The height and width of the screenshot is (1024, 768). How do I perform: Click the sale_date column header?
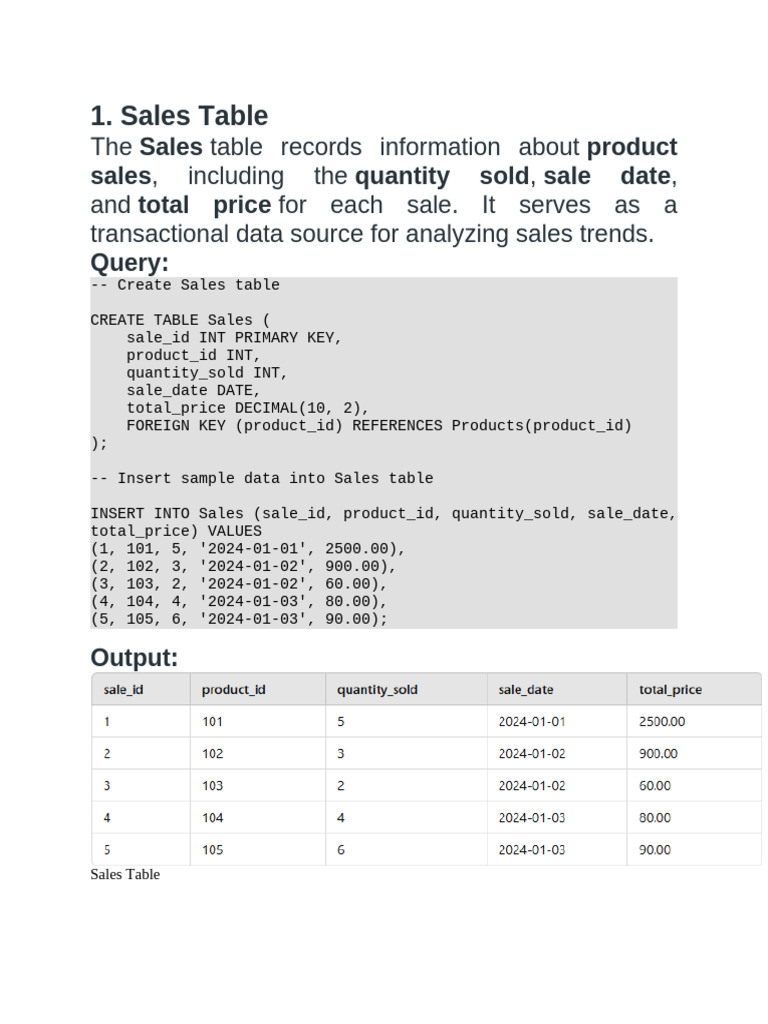557,689
